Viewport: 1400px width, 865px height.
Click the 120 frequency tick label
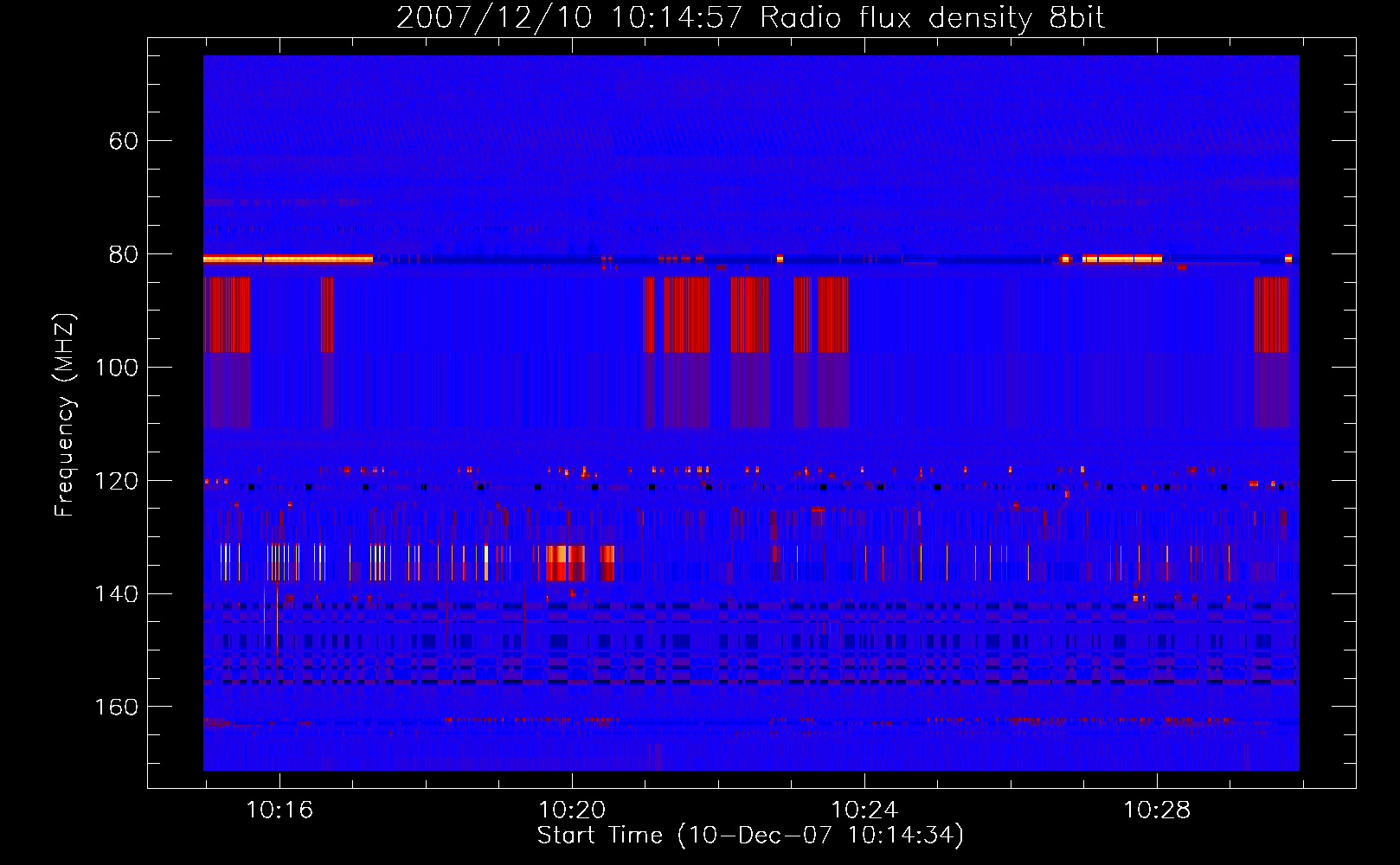tap(116, 481)
